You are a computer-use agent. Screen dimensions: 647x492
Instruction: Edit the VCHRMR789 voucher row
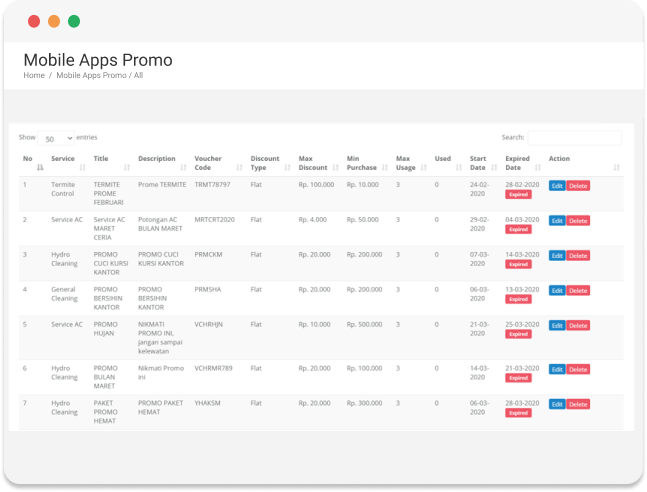pos(557,369)
